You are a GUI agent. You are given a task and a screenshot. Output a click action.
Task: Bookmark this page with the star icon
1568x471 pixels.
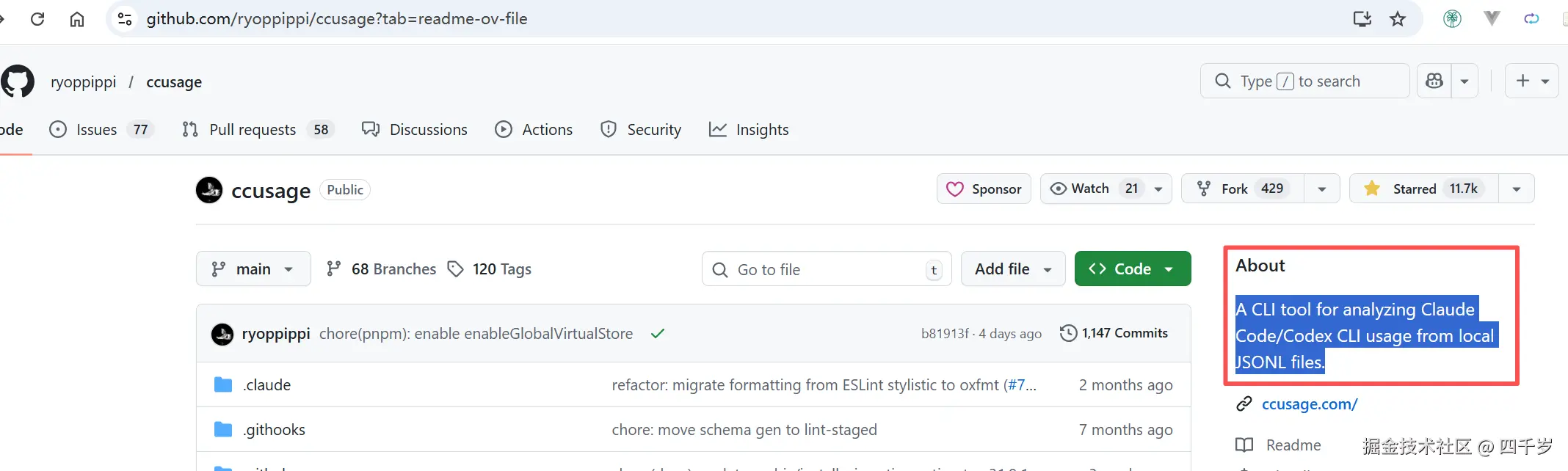1398,19
